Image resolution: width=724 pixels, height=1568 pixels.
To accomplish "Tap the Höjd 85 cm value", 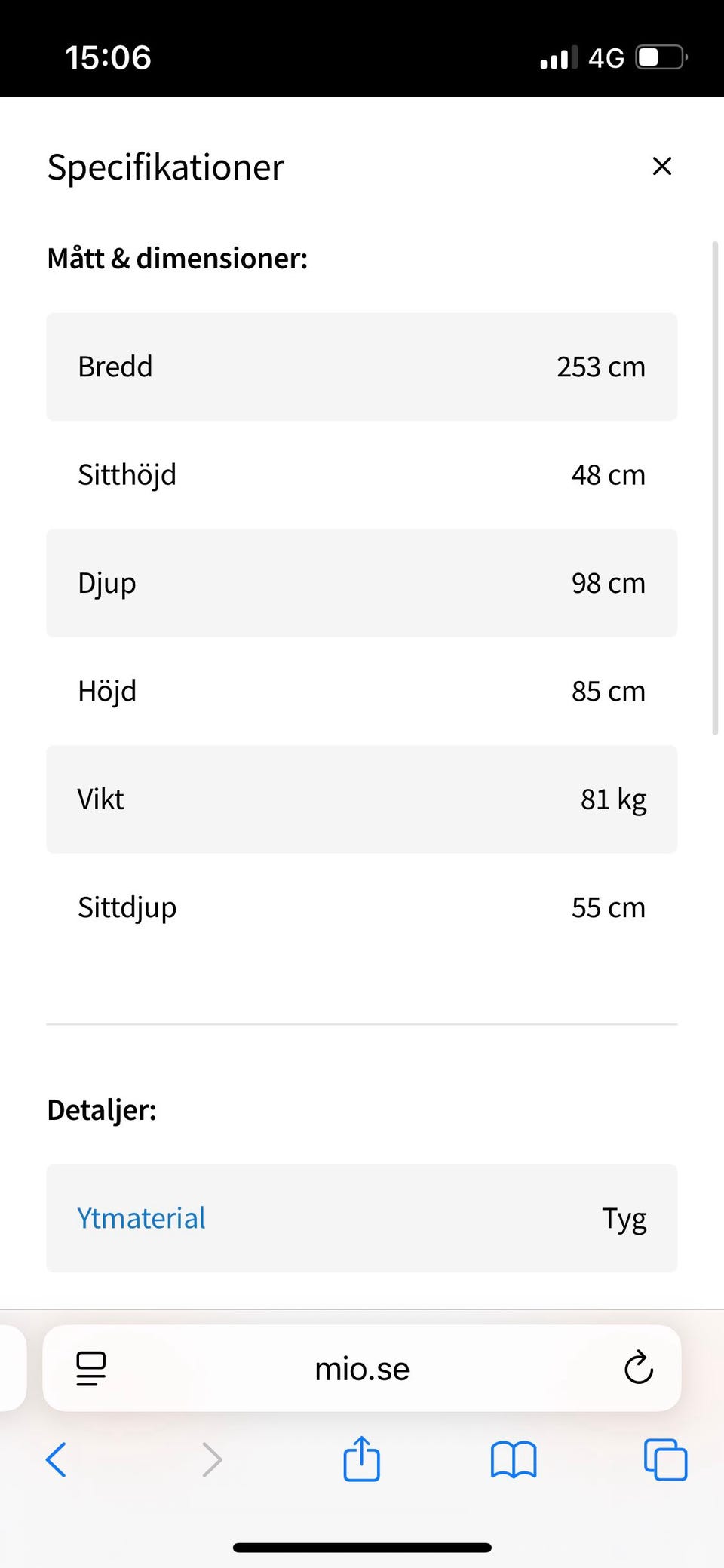I will pos(608,692).
